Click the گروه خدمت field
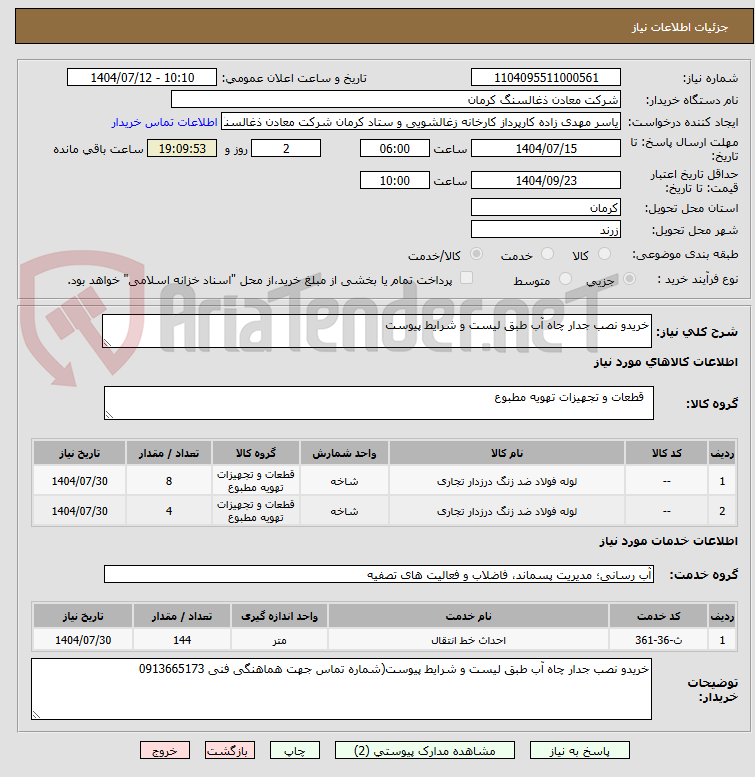Viewport: 755px width, 777px height. coord(378,574)
